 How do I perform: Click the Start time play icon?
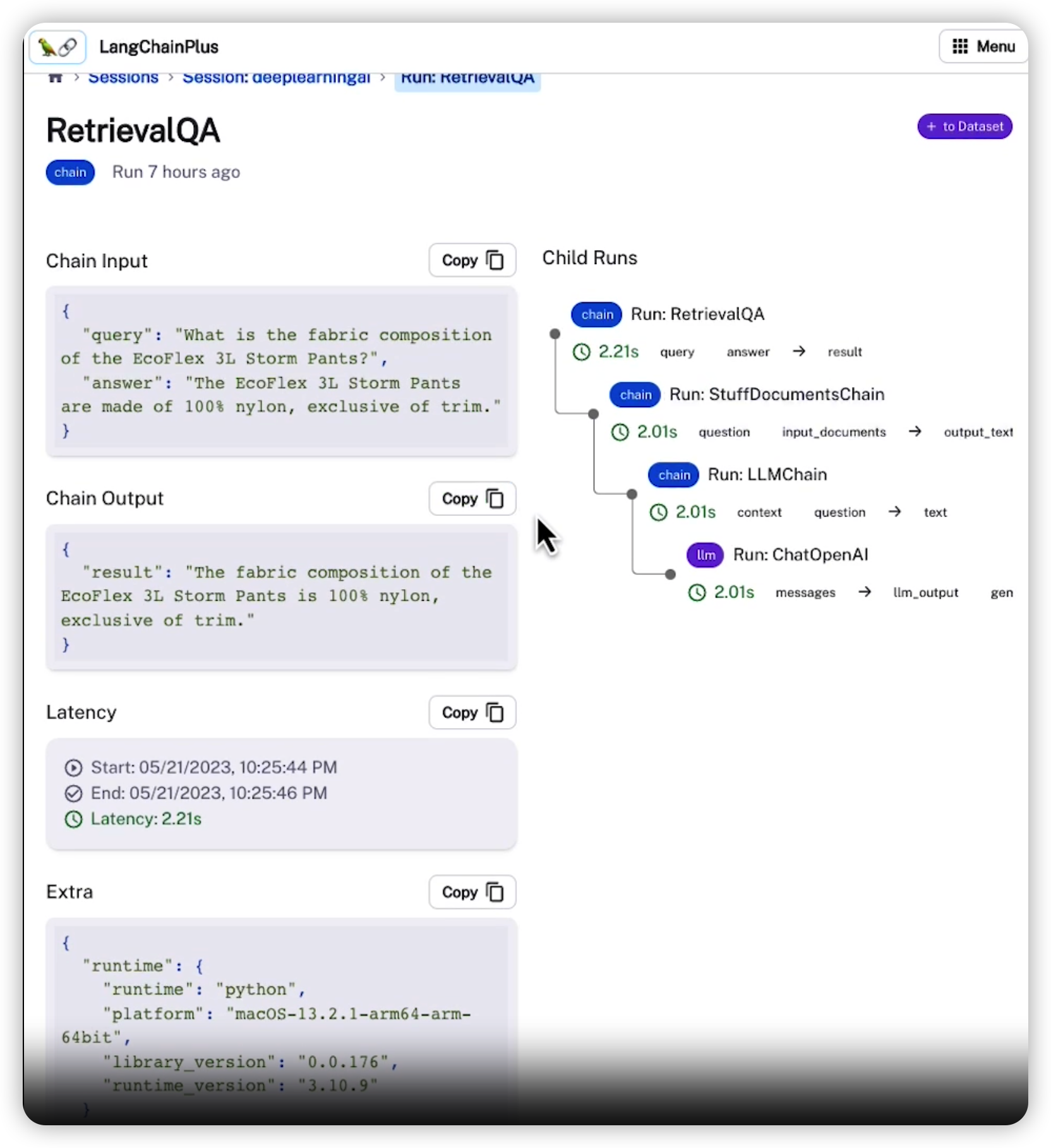[73, 767]
